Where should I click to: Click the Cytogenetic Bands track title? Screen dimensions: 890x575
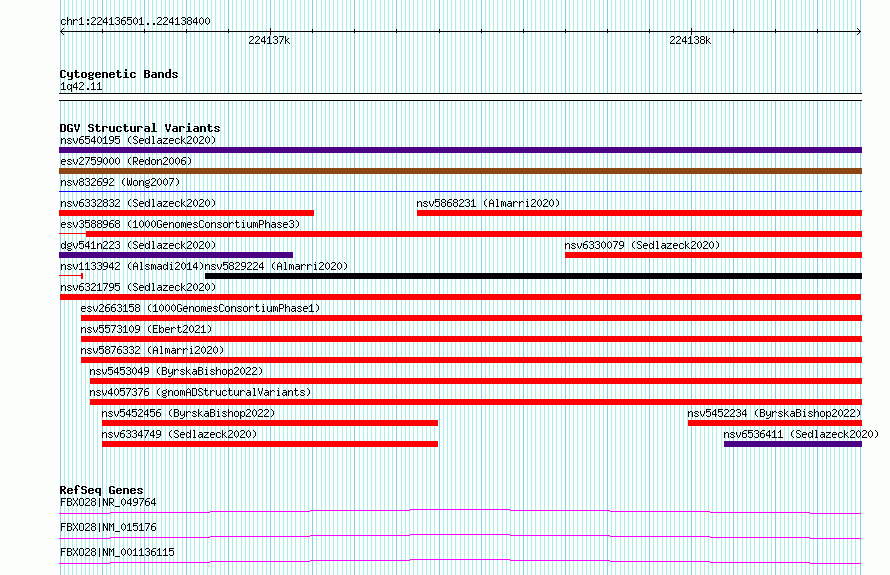tap(119, 74)
